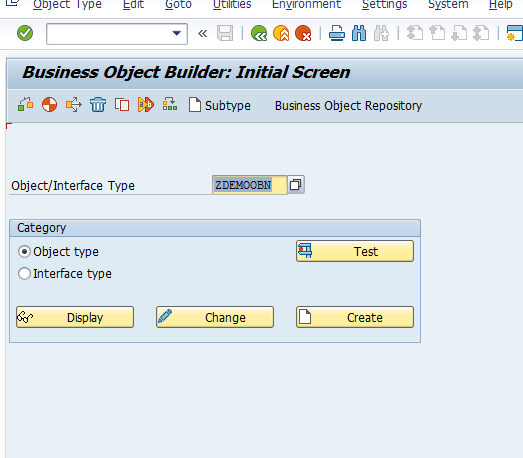Click the Change button
Viewport: 523px width, 458px height.
215,317
